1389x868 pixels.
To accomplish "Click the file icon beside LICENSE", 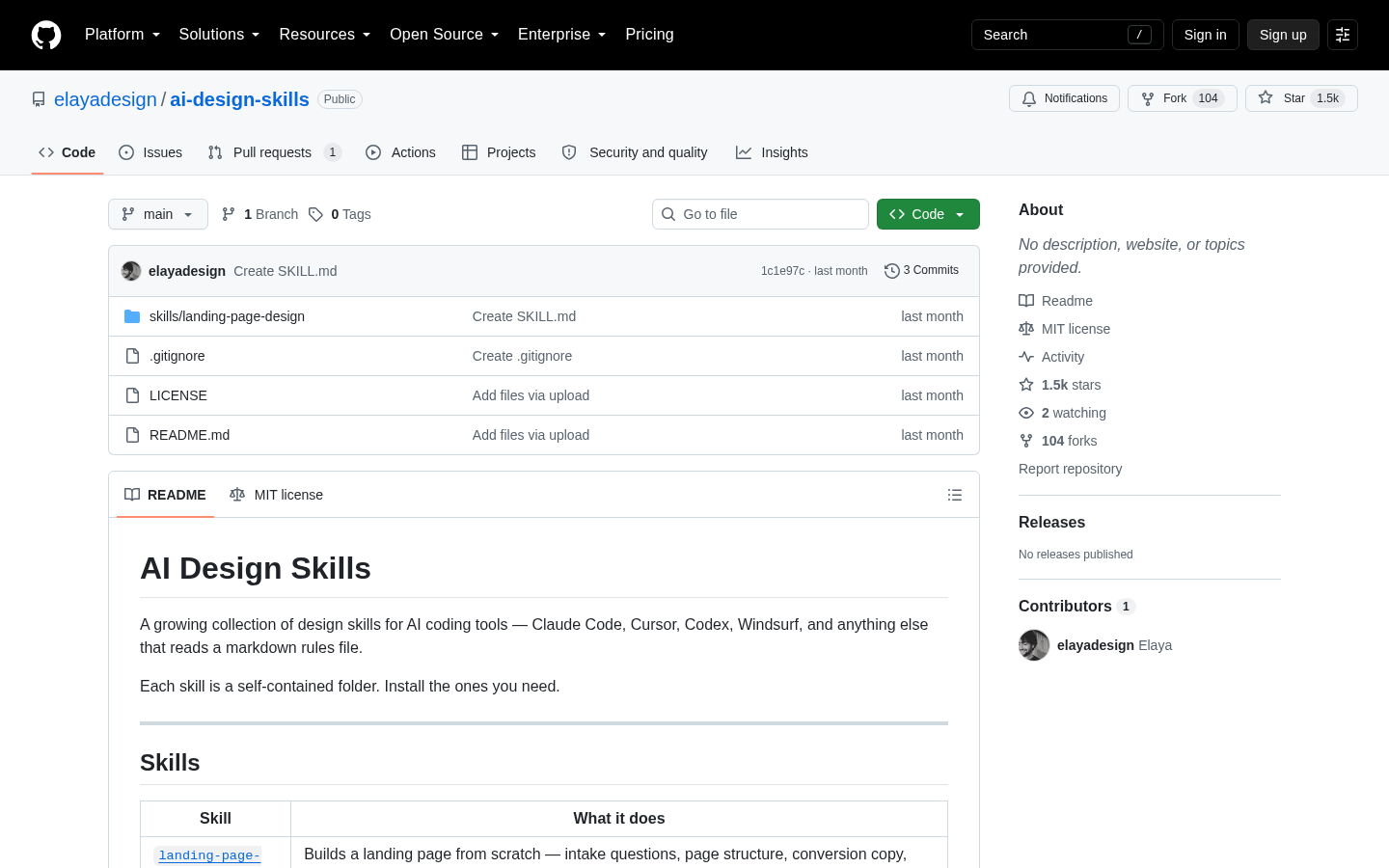I will click(132, 395).
